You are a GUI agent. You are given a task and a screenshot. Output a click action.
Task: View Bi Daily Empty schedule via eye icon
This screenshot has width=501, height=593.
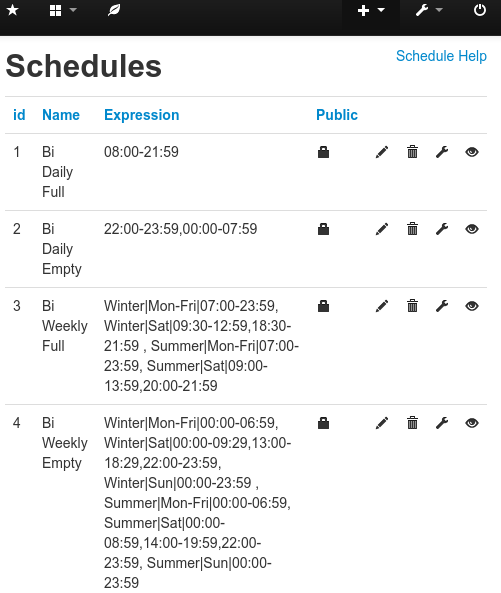472,229
